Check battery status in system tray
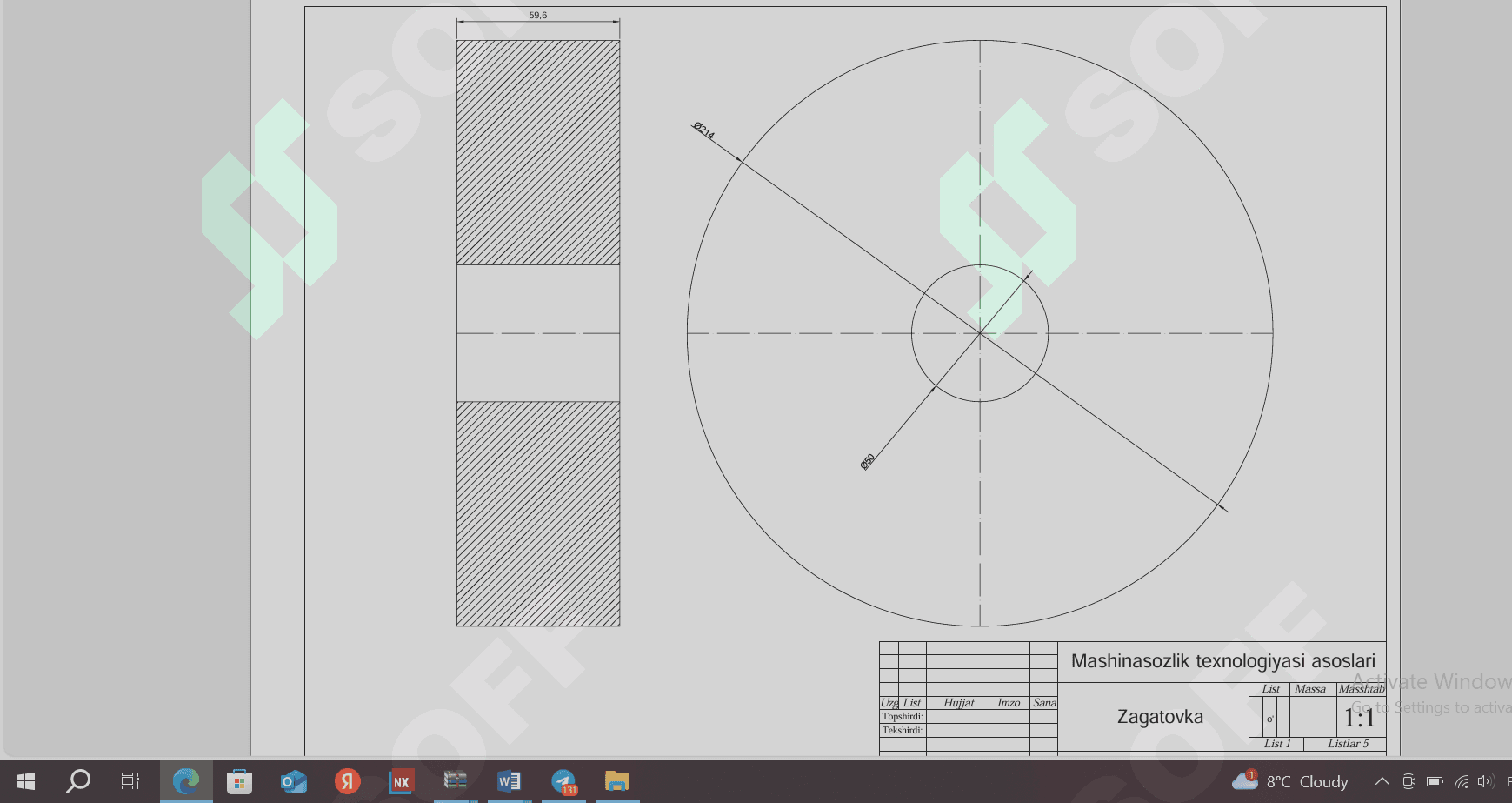 click(1435, 781)
